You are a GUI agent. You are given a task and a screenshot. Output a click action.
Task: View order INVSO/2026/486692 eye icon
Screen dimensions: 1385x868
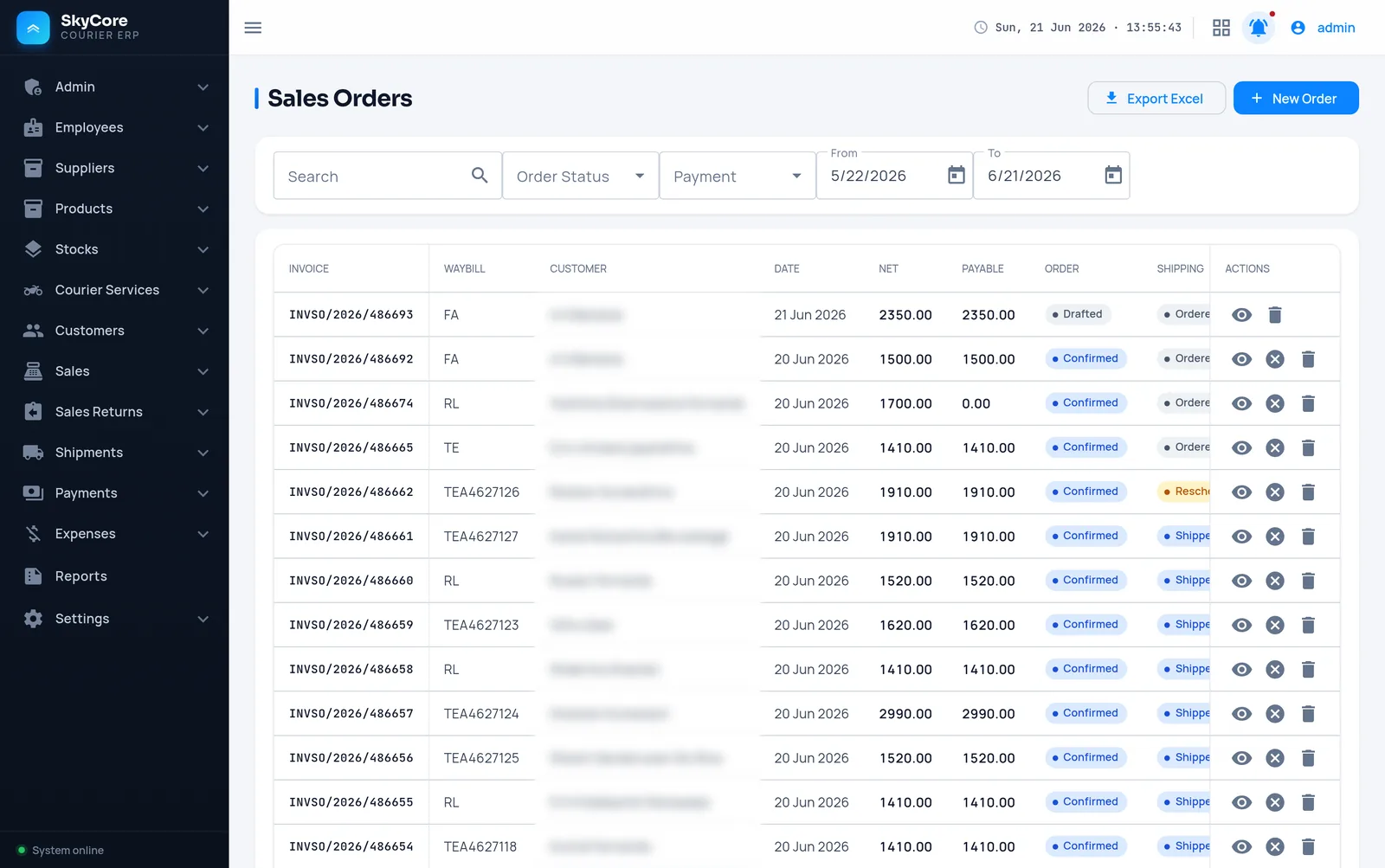(x=1241, y=359)
